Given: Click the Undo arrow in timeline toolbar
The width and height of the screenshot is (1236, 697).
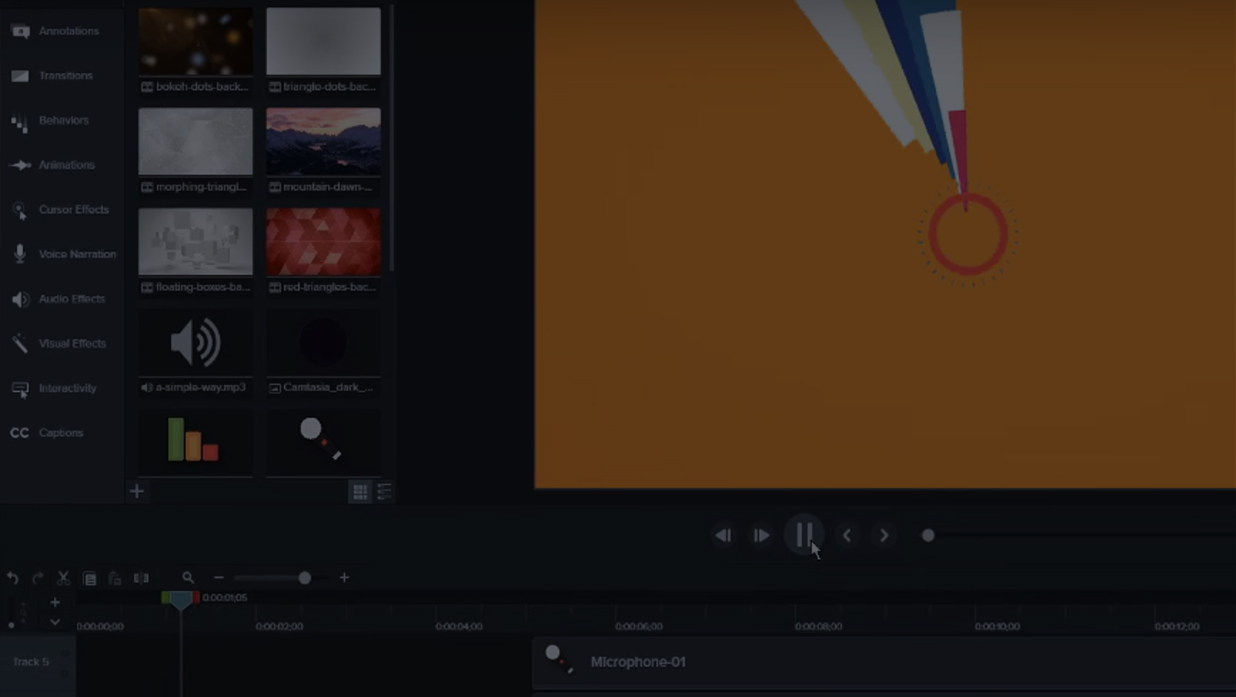Looking at the screenshot, I should pos(13,578).
